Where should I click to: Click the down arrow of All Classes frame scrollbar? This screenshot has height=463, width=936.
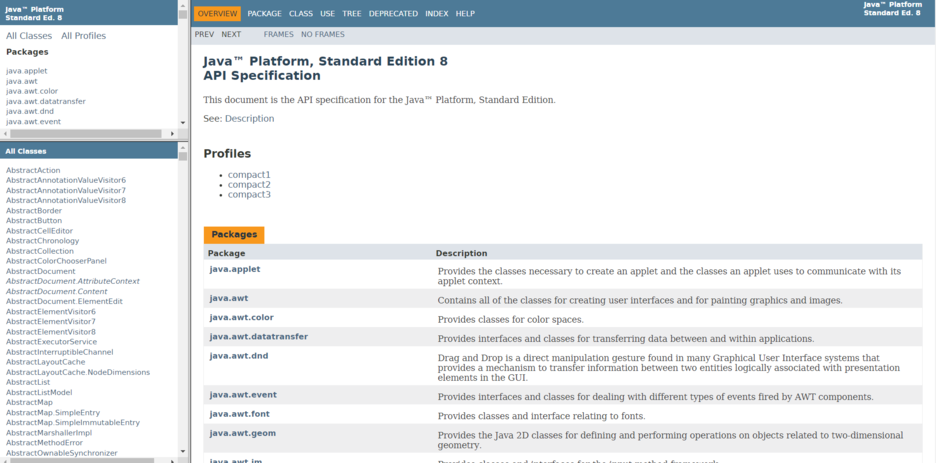pos(183,452)
